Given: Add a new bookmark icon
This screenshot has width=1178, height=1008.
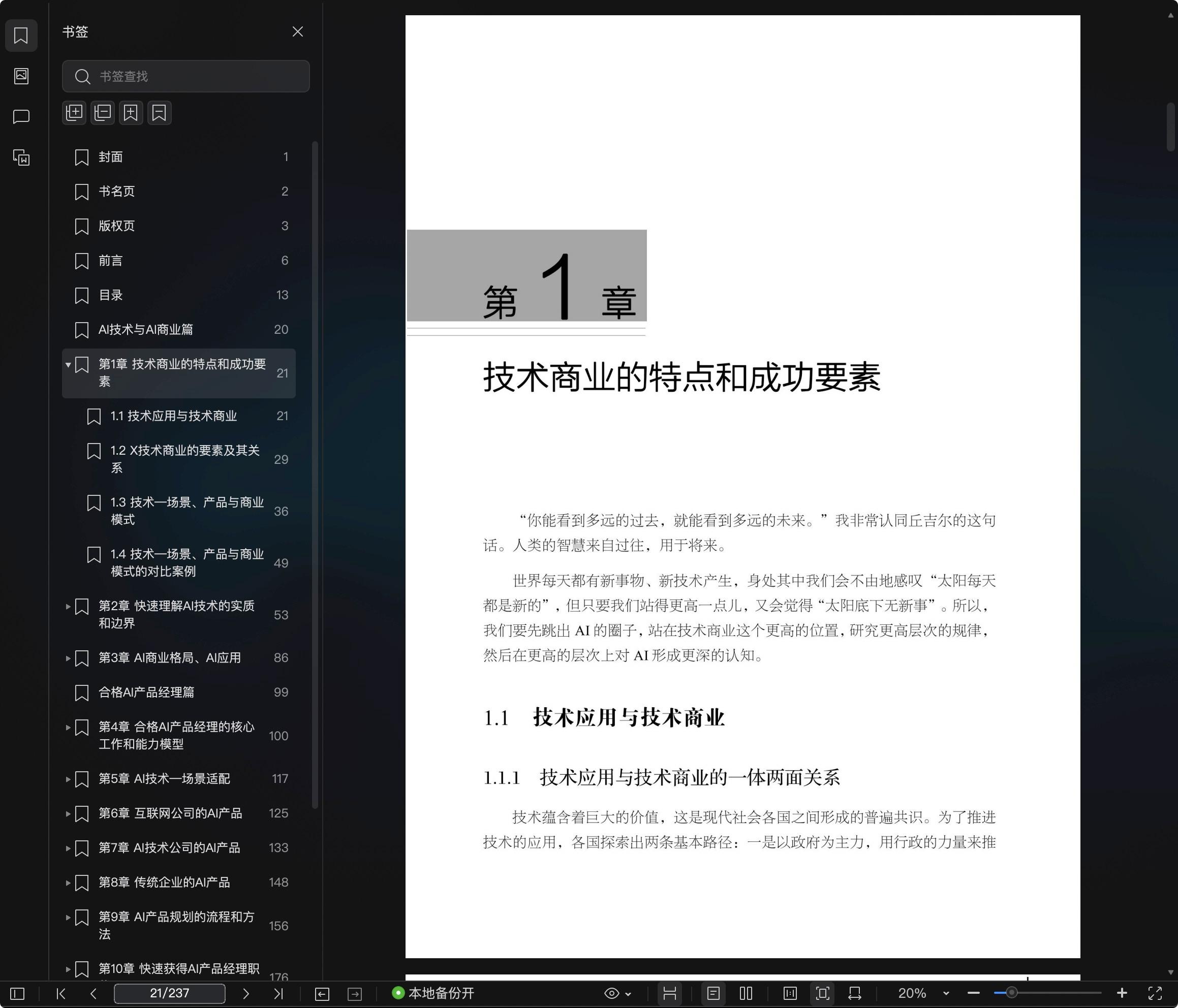Looking at the screenshot, I should [131, 113].
